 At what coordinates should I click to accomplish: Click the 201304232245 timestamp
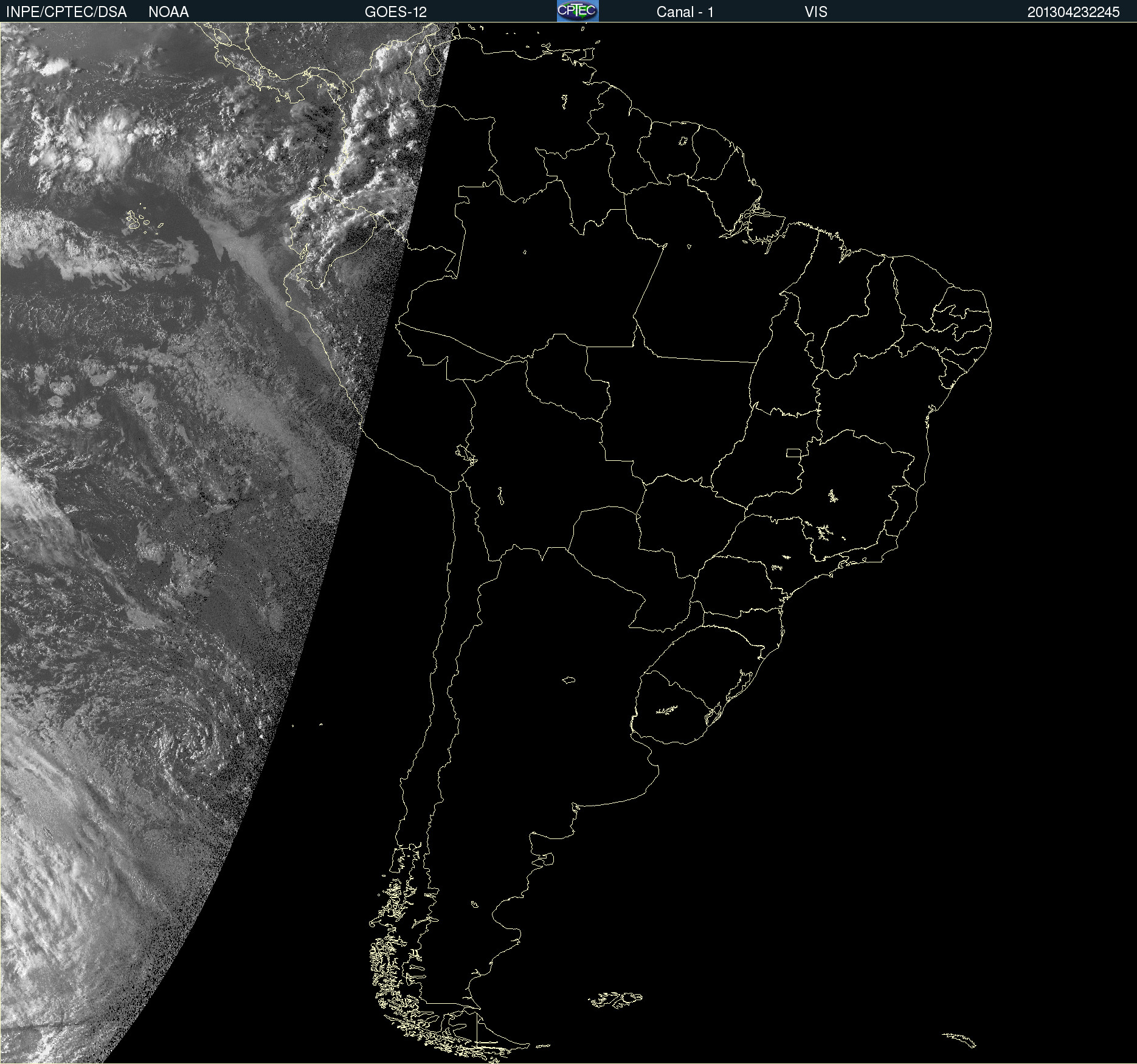1074,12
